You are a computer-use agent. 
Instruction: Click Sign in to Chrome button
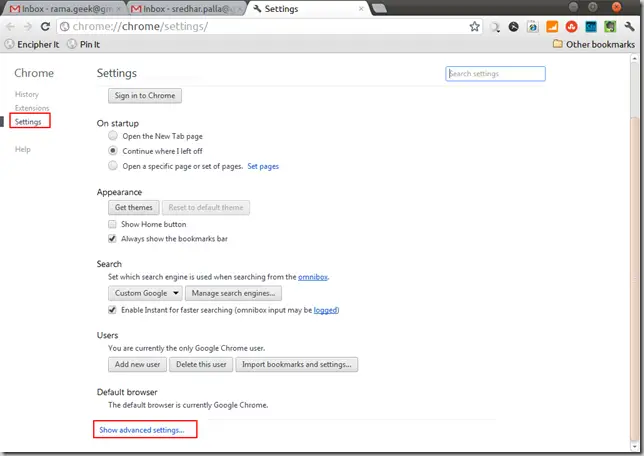[145, 96]
